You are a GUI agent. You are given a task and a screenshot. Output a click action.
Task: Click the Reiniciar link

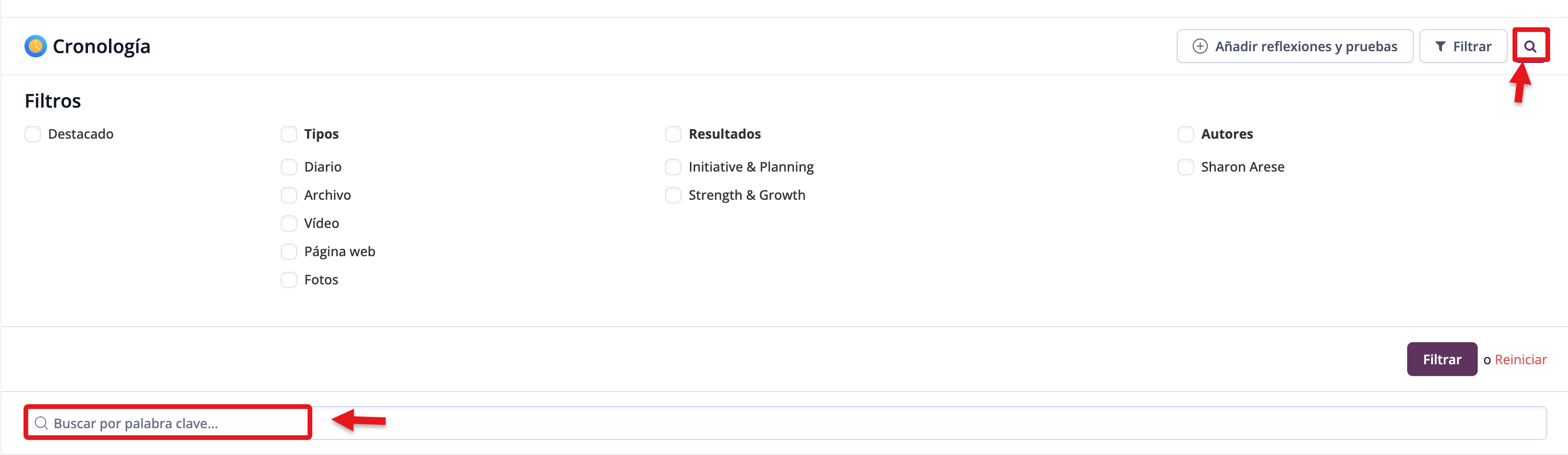1520,360
